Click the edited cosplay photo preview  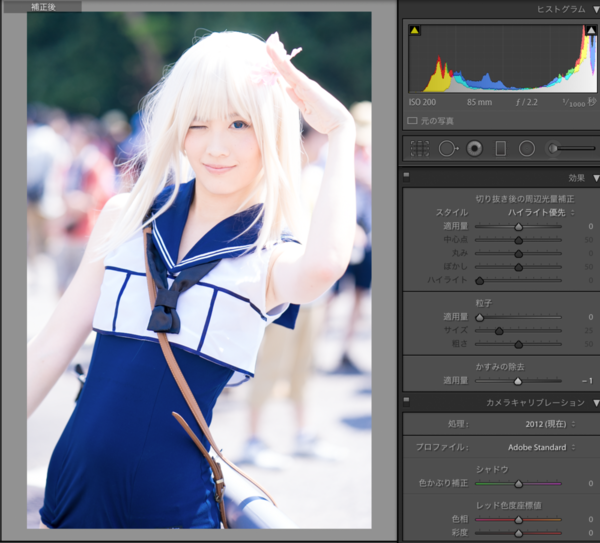(x=199, y=270)
